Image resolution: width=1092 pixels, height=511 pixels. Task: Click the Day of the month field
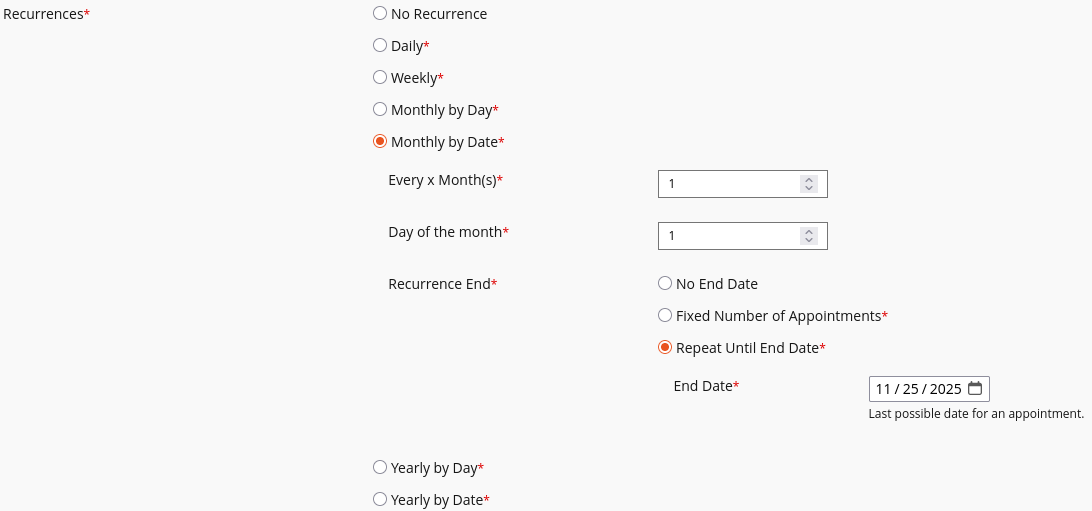tap(730, 236)
